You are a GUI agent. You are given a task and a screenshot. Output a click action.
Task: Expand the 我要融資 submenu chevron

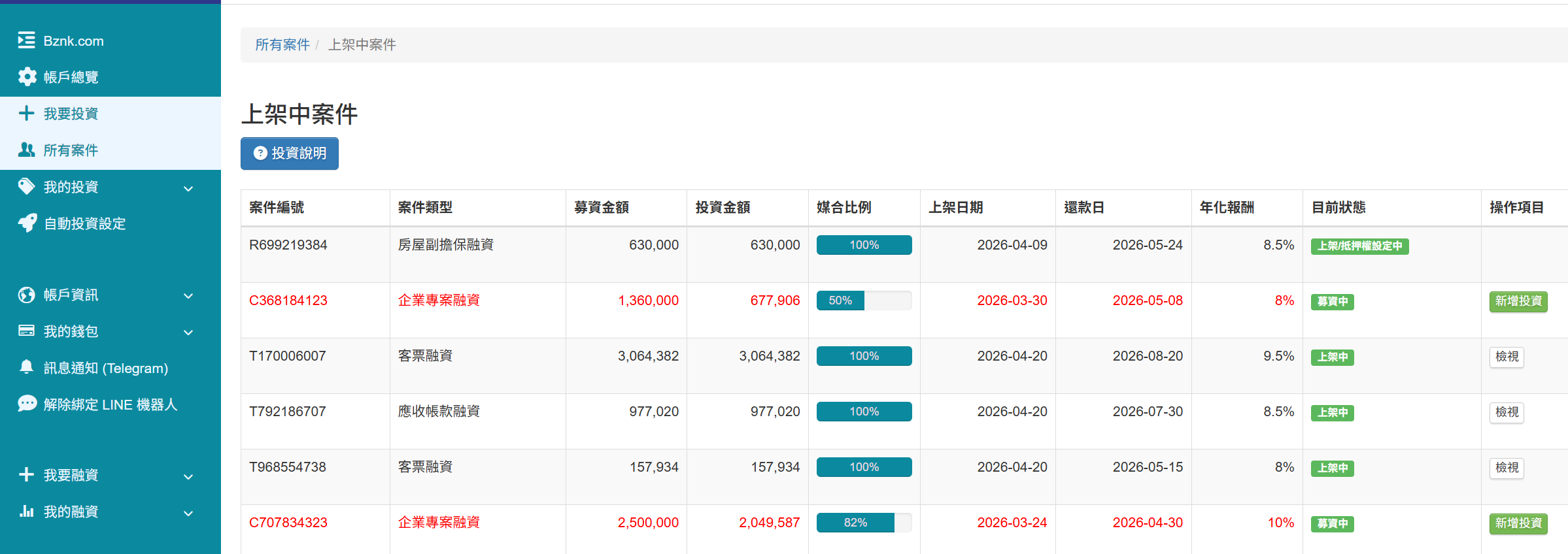tap(188, 477)
